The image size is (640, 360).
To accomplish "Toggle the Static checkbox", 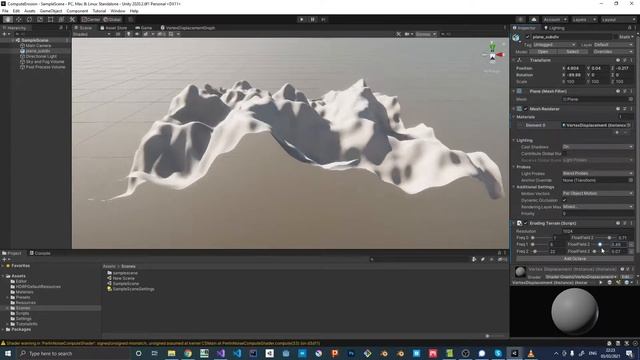I will tap(616, 37).
